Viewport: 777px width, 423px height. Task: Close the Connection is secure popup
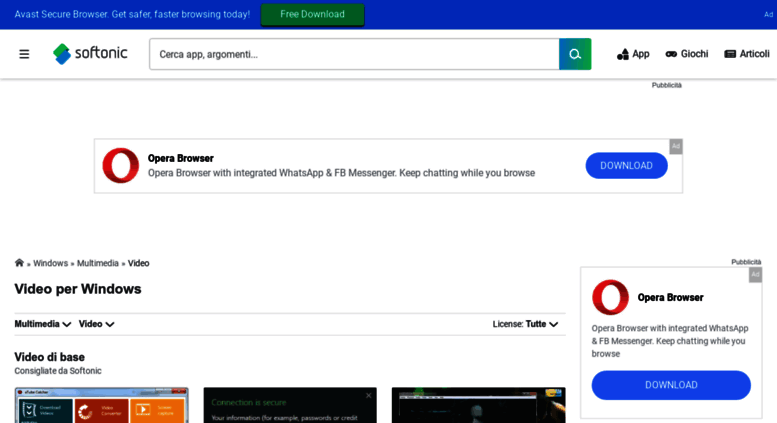coord(368,395)
